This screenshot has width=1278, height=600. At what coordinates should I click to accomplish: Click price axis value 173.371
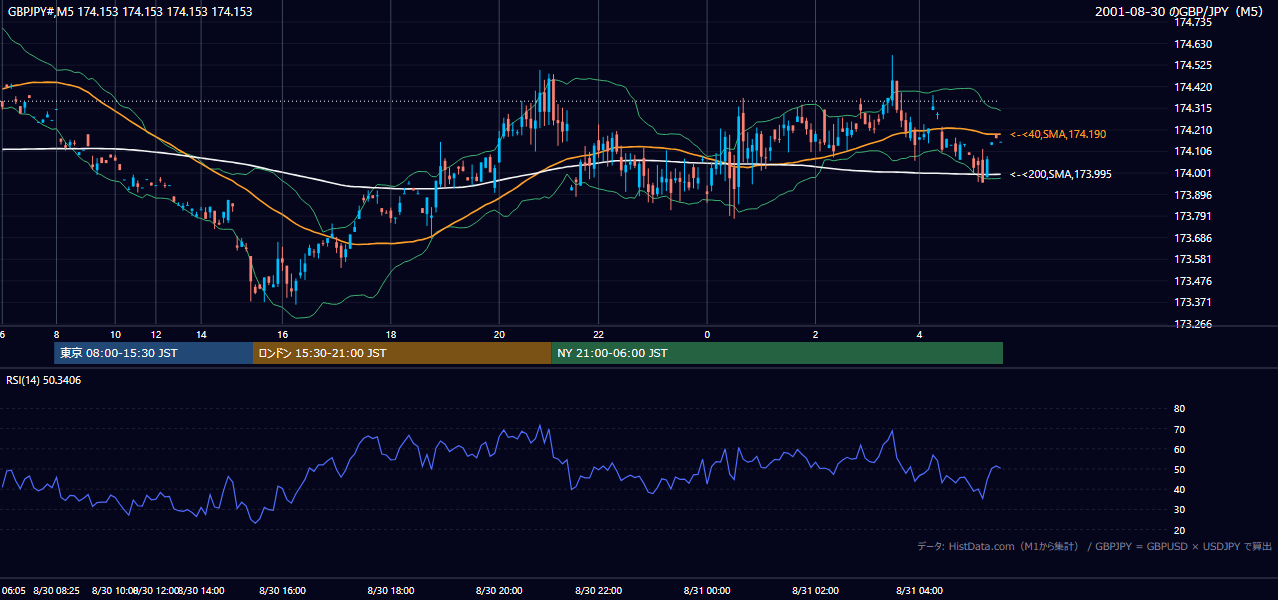pyautogui.click(x=1193, y=302)
